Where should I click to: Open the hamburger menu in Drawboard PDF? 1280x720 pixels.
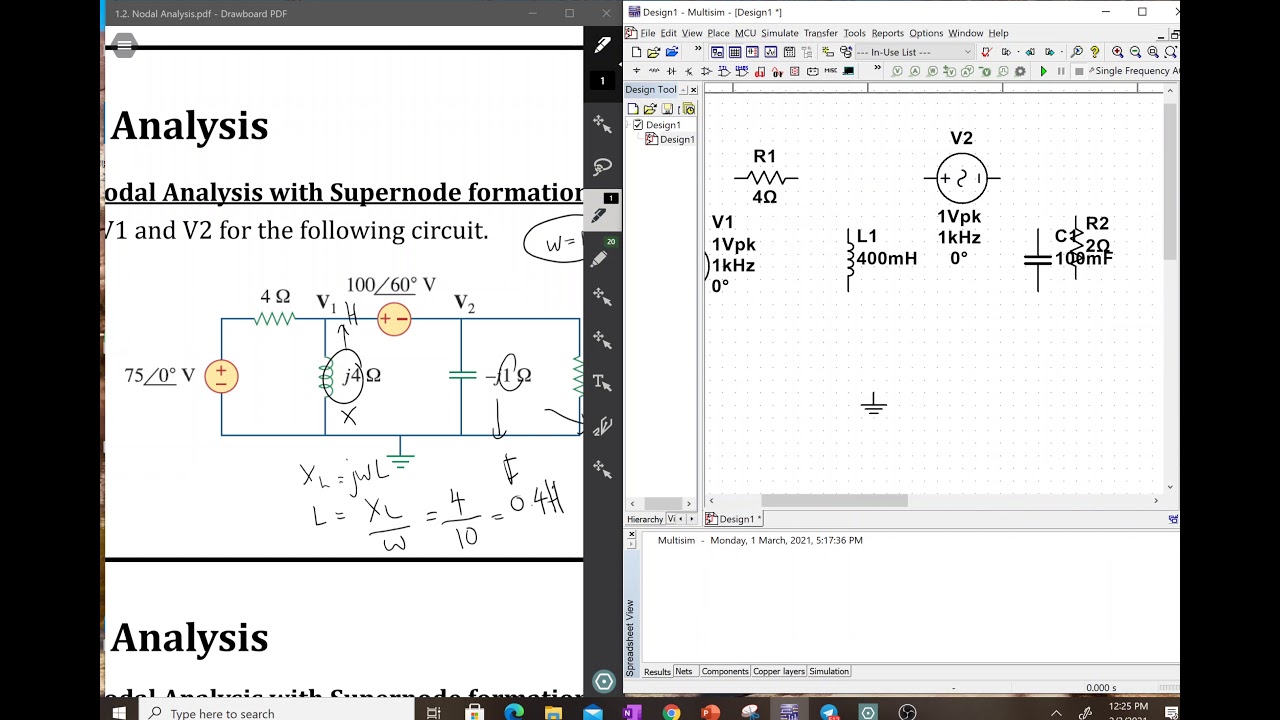tap(124, 45)
